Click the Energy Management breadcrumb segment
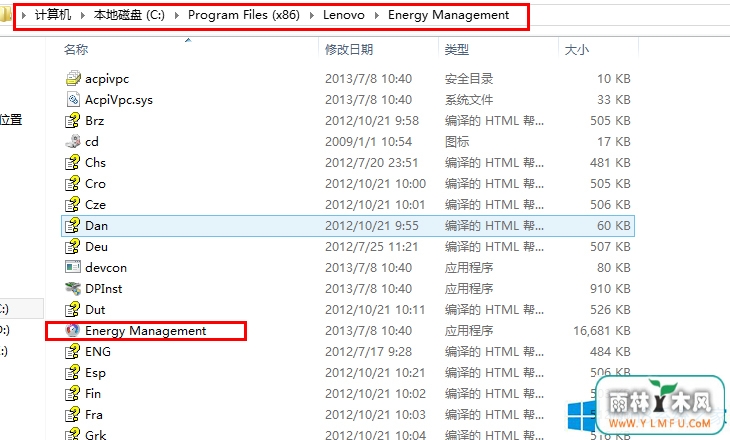 [x=448, y=15]
